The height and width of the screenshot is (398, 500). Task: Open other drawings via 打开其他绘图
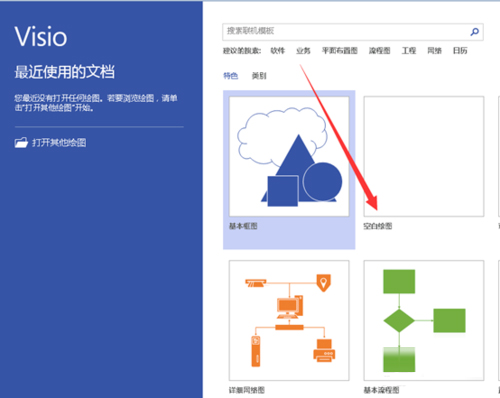[x=50, y=143]
